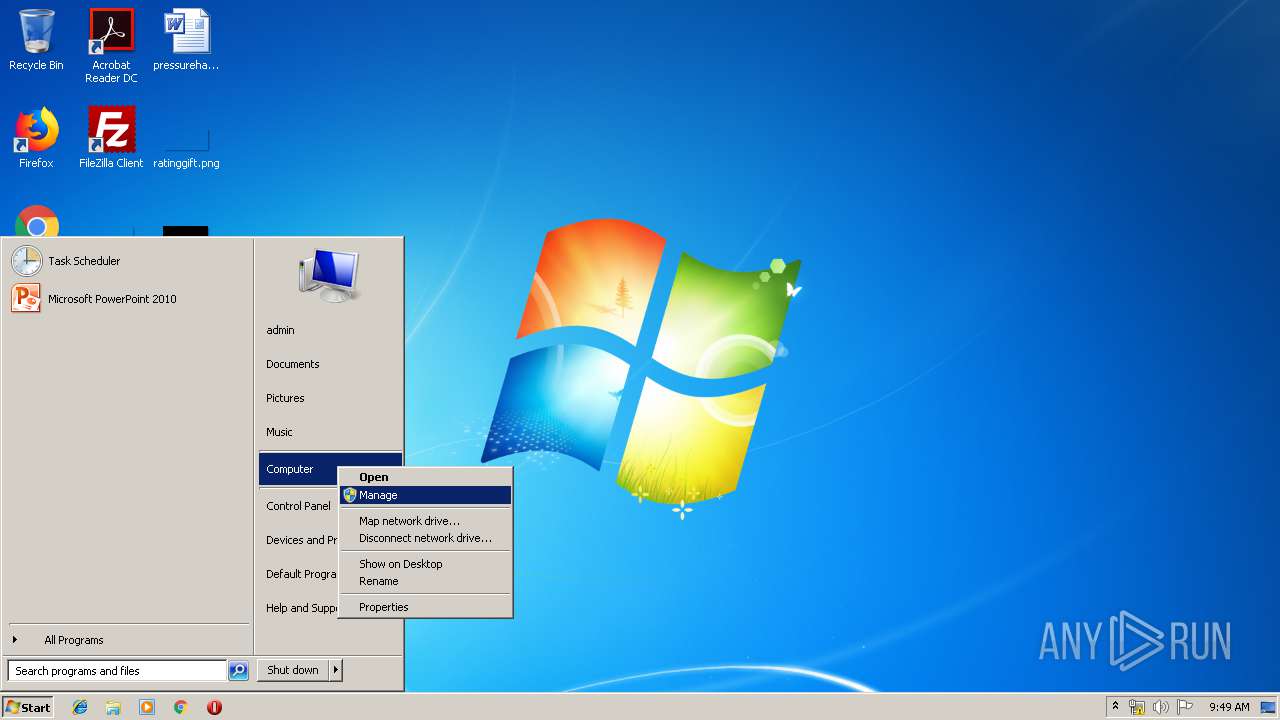Image resolution: width=1280 pixels, height=720 pixels.
Task: Open Windows Explorer from the taskbar
Action: [x=113, y=707]
